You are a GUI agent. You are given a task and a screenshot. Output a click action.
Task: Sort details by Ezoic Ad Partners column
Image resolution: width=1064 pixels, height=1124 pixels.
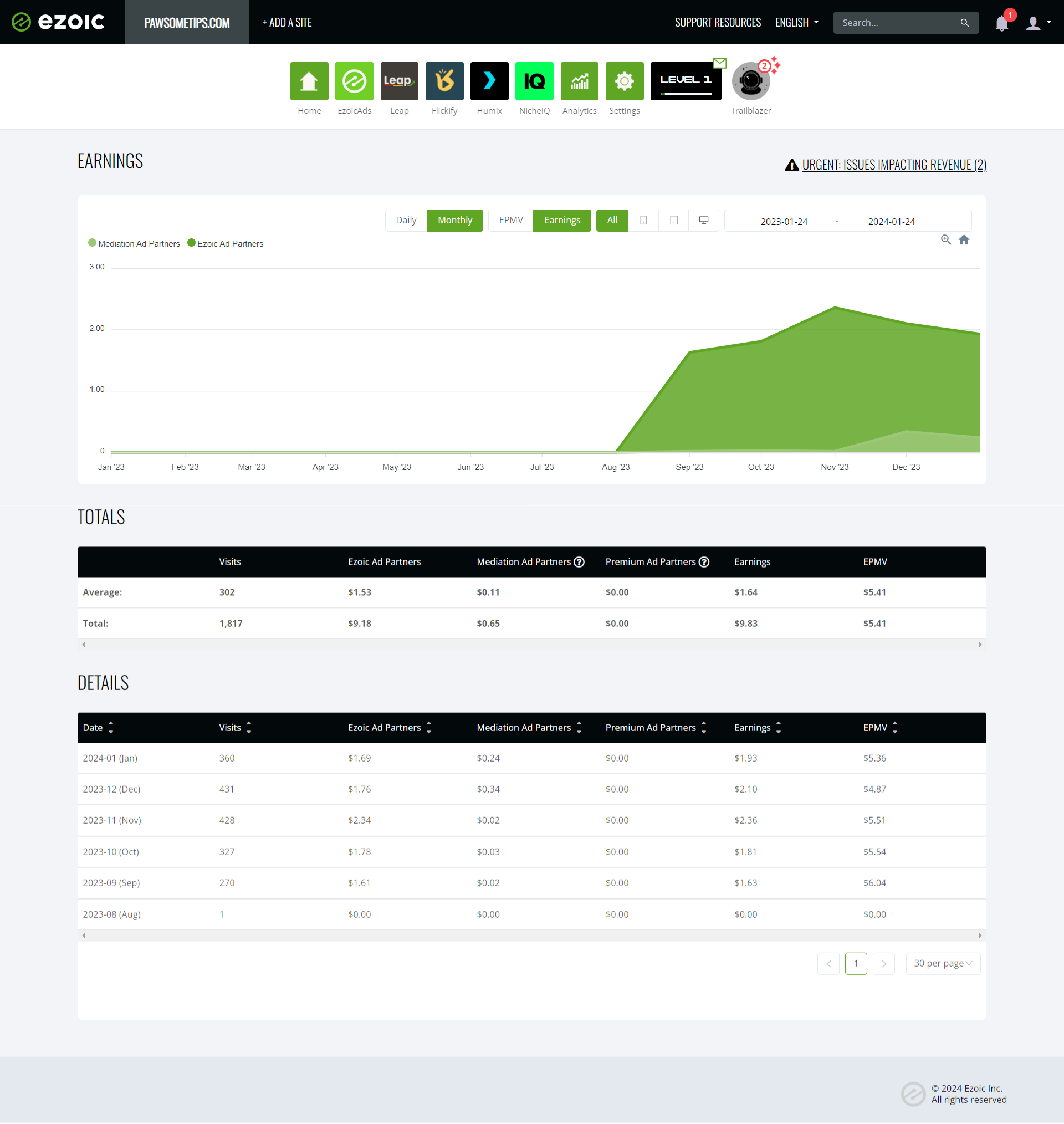tap(390, 728)
